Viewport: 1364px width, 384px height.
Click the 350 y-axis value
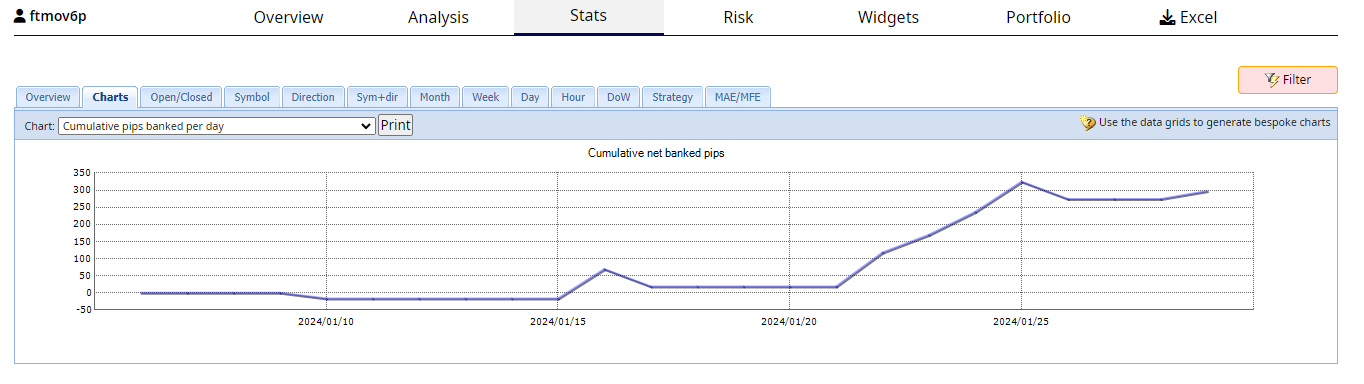83,173
